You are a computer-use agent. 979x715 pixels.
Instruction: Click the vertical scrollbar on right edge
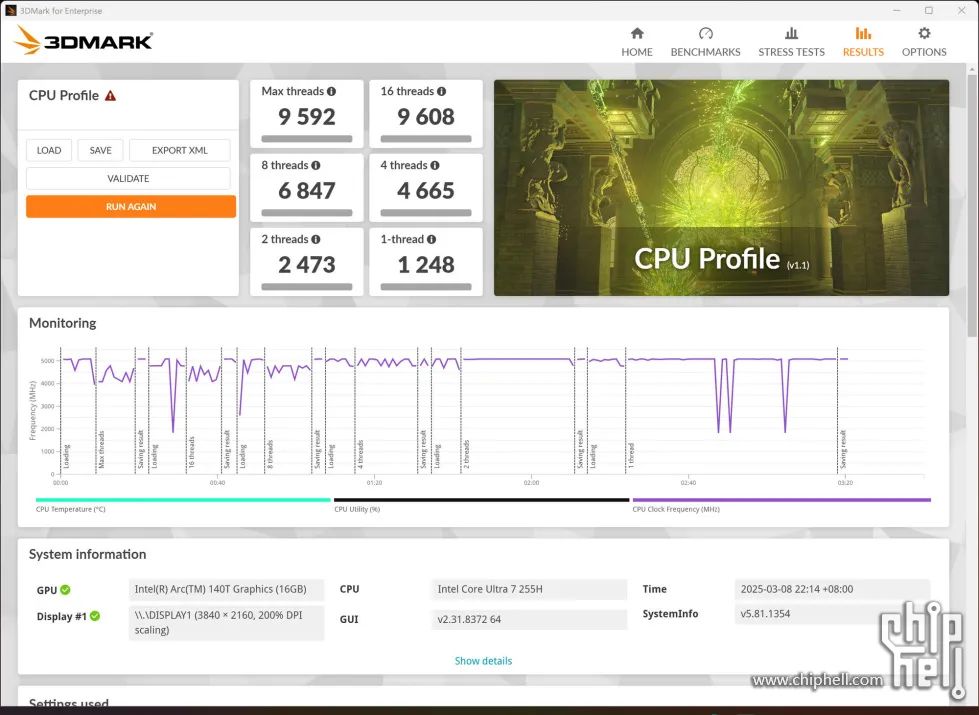[x=973, y=206]
